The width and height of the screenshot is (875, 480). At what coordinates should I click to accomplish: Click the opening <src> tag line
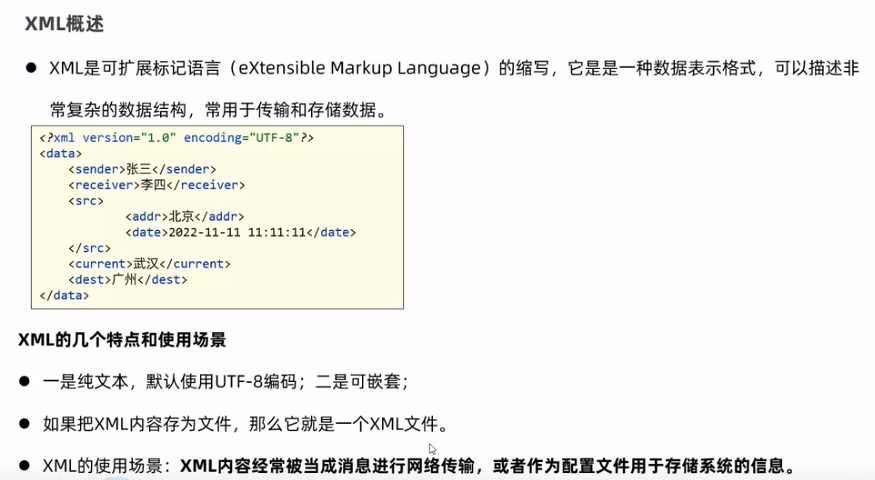point(86,201)
